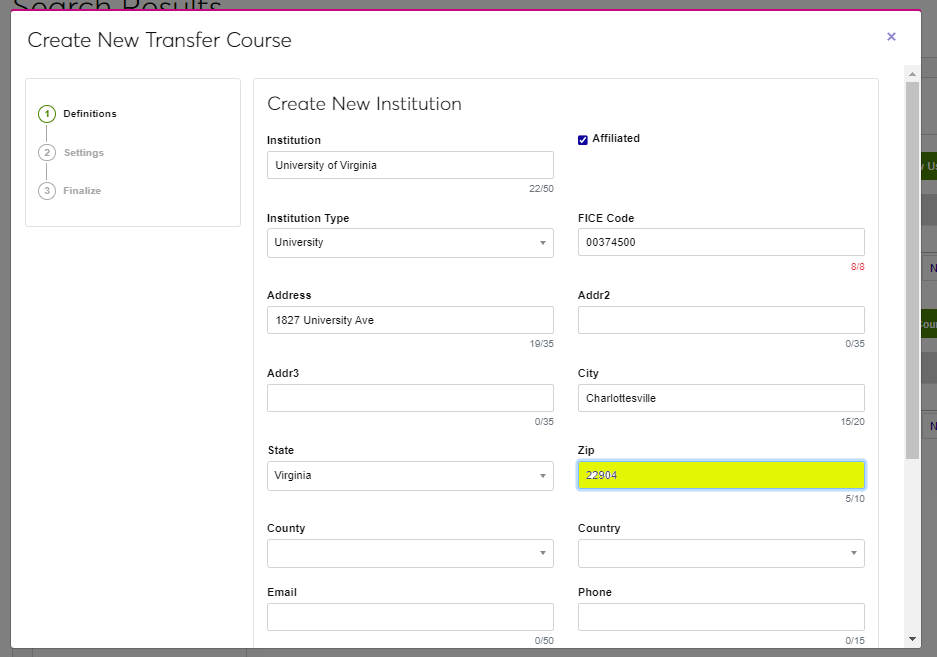Click the FICE Code field
The width and height of the screenshot is (937, 657).
(721, 242)
